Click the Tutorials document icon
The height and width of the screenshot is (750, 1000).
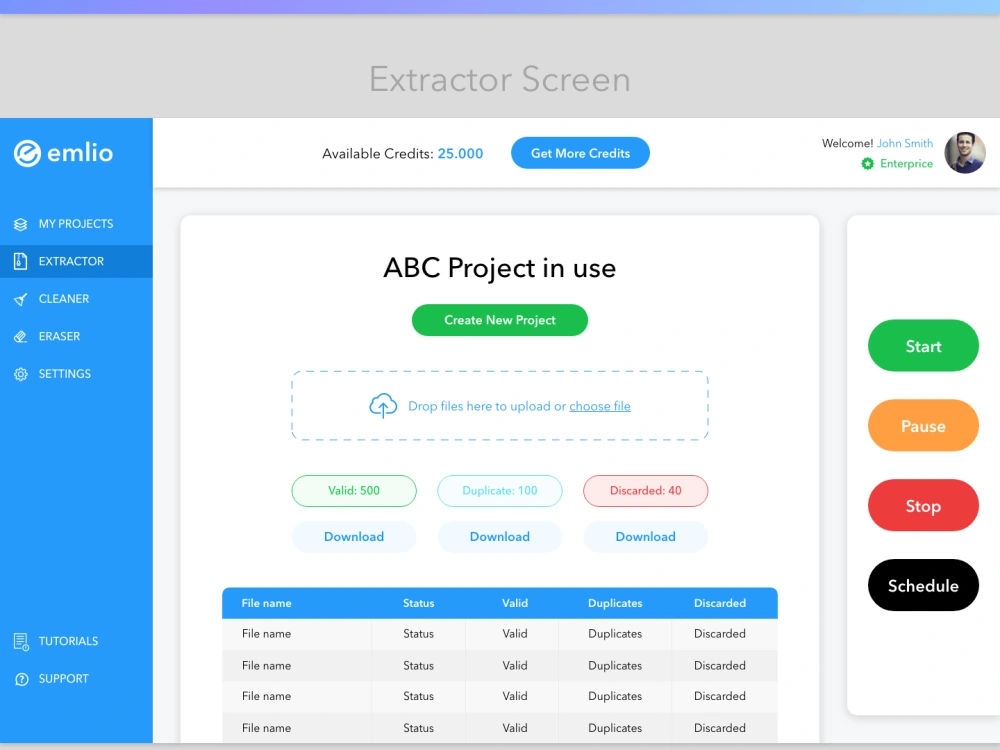tap(21, 642)
